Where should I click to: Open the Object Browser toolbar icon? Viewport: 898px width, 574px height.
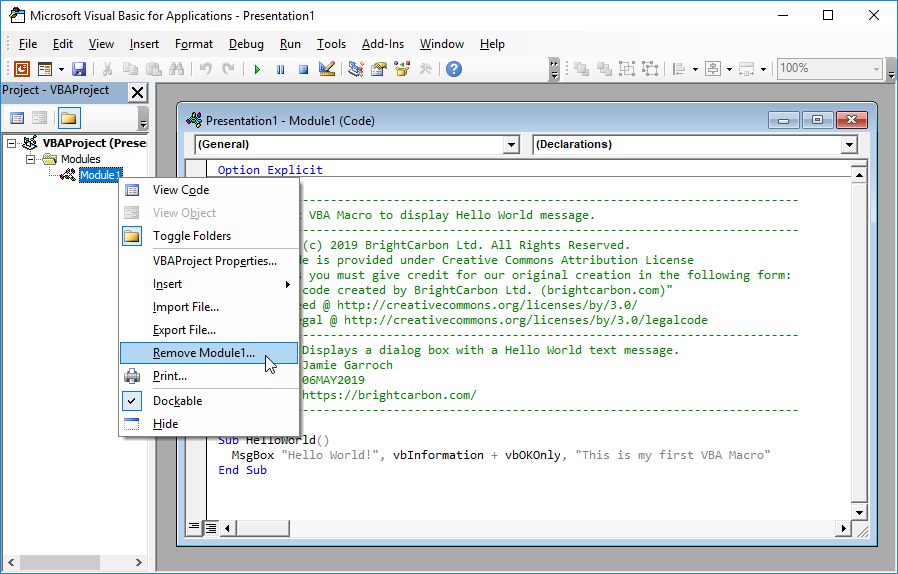(x=402, y=69)
